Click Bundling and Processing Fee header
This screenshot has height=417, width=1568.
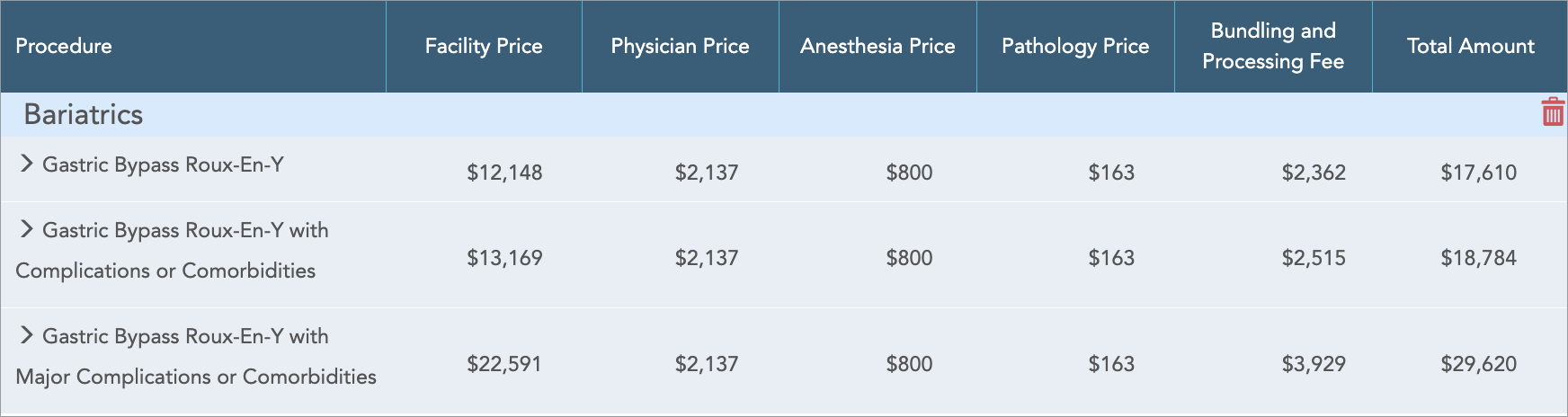1273,46
